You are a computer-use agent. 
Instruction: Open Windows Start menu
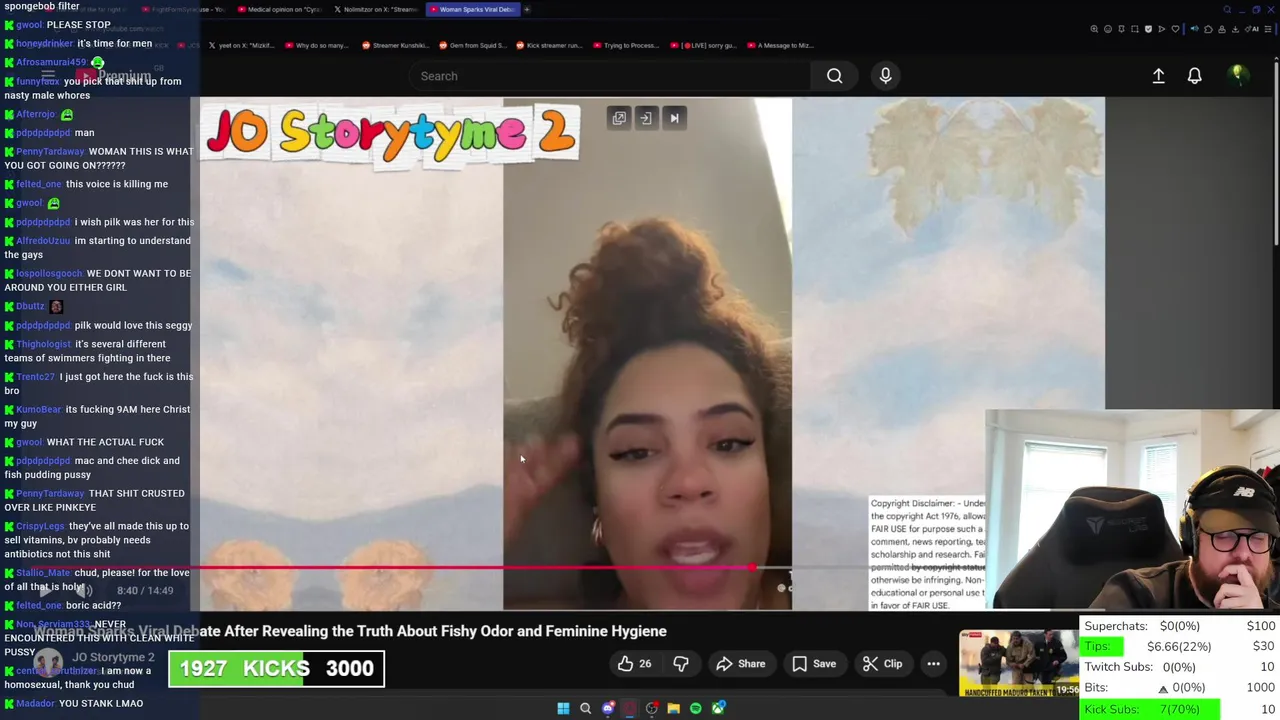(x=563, y=708)
